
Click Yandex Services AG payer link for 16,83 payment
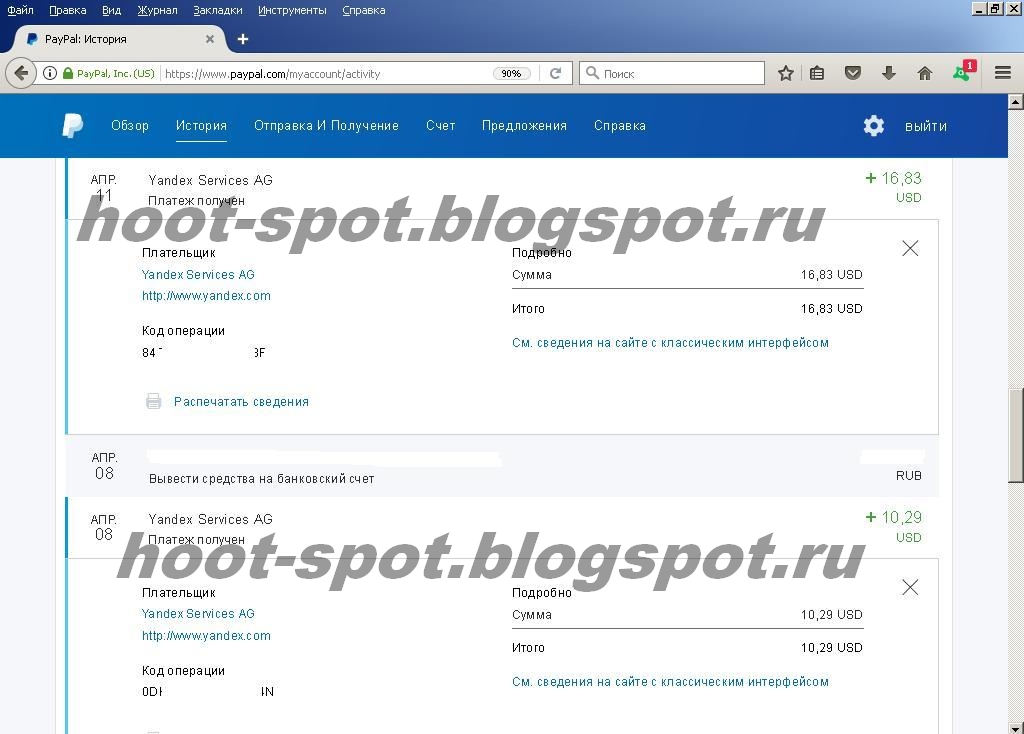198,274
